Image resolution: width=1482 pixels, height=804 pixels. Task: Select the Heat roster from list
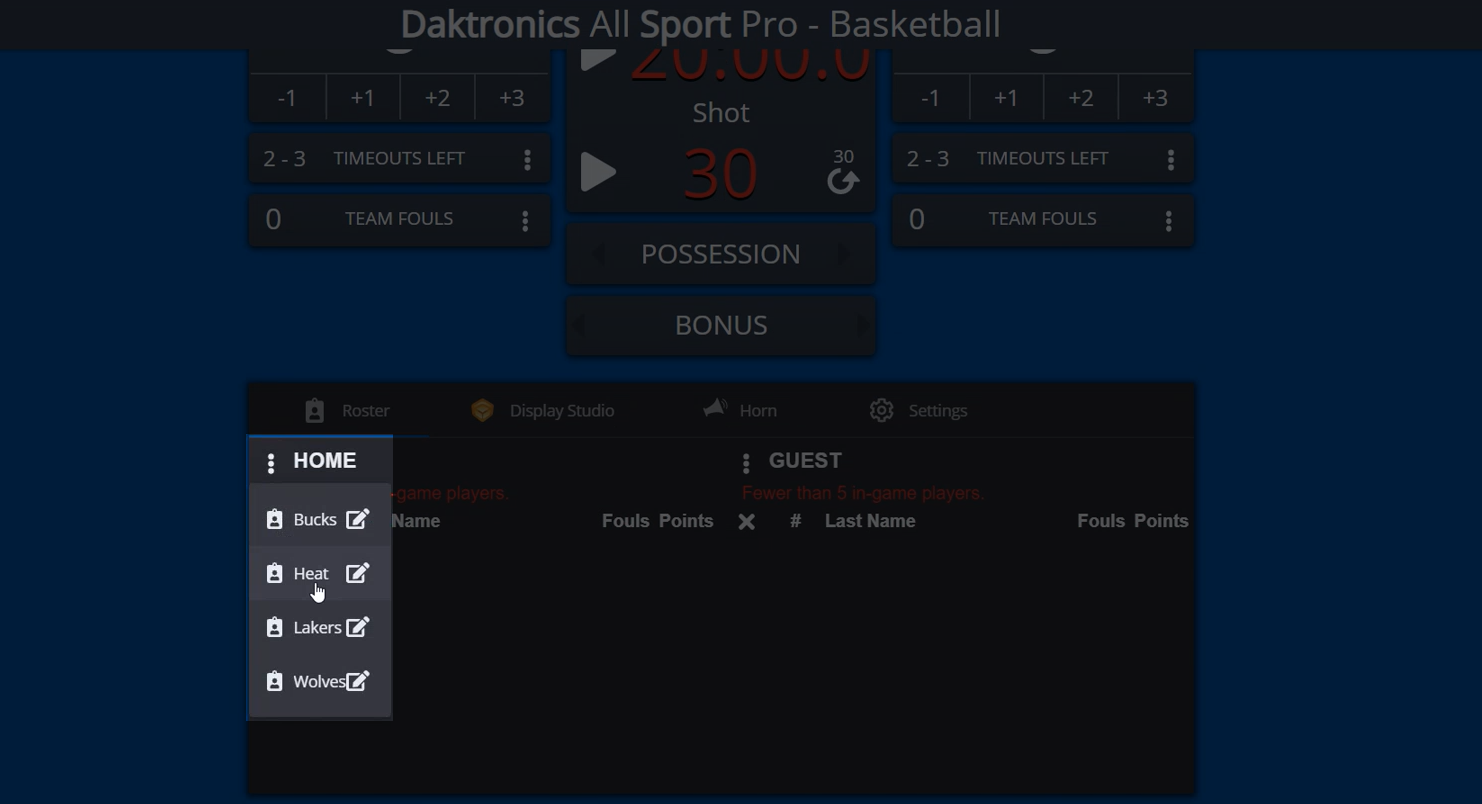pos(311,574)
